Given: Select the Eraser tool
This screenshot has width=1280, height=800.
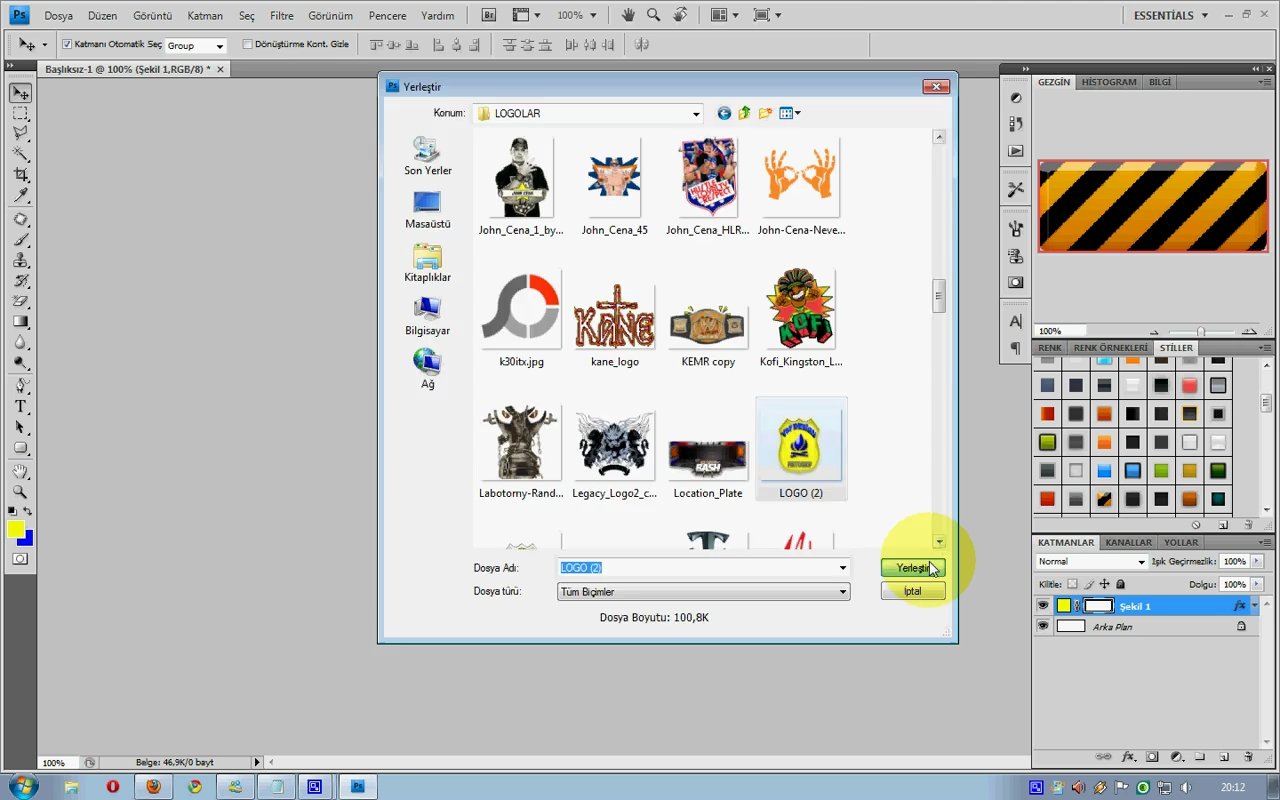Looking at the screenshot, I should [x=20, y=301].
